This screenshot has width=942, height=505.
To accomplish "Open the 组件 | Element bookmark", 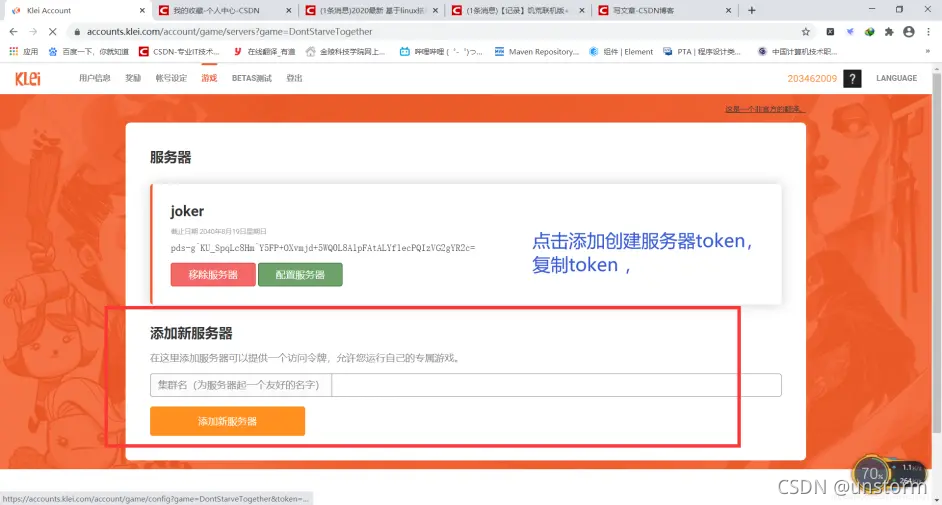I will pos(621,52).
